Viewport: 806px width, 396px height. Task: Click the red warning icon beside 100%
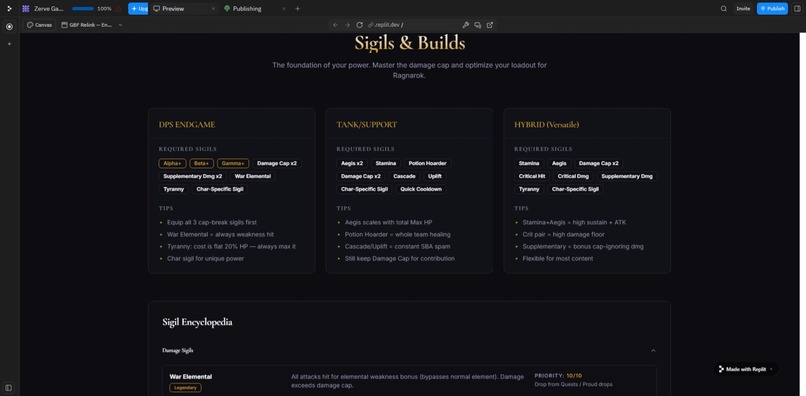[118, 9]
